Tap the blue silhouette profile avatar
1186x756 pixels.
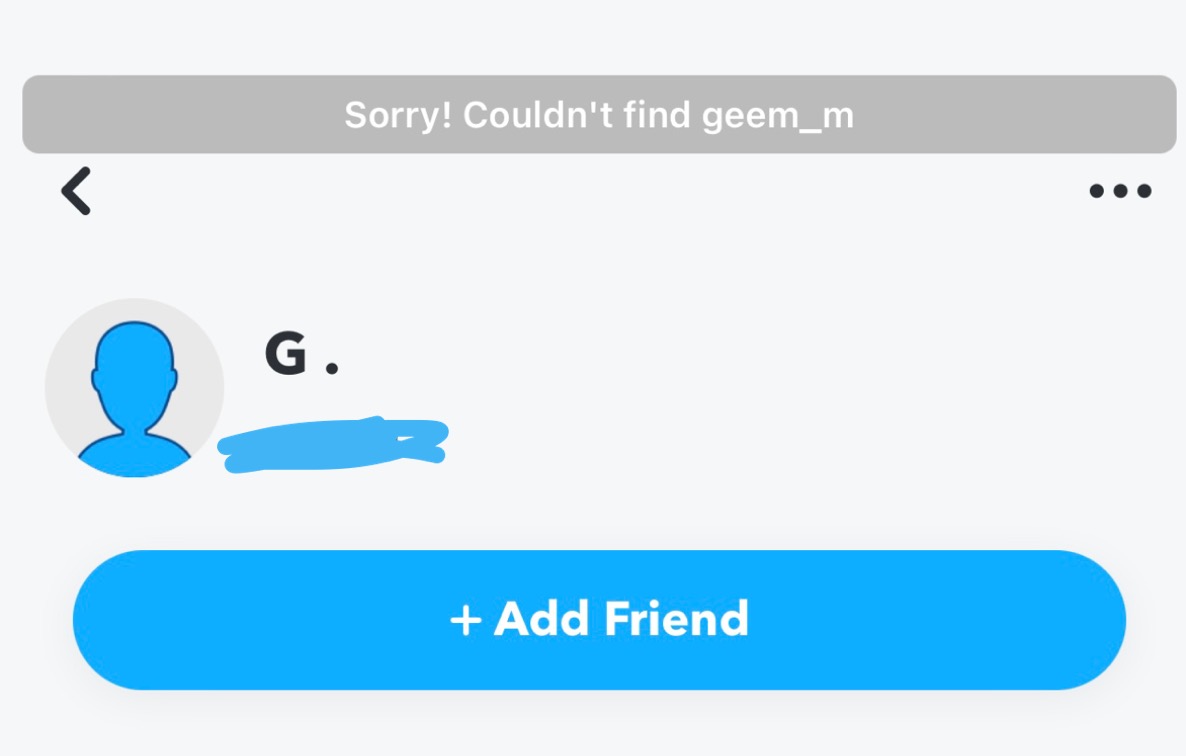tap(135, 388)
